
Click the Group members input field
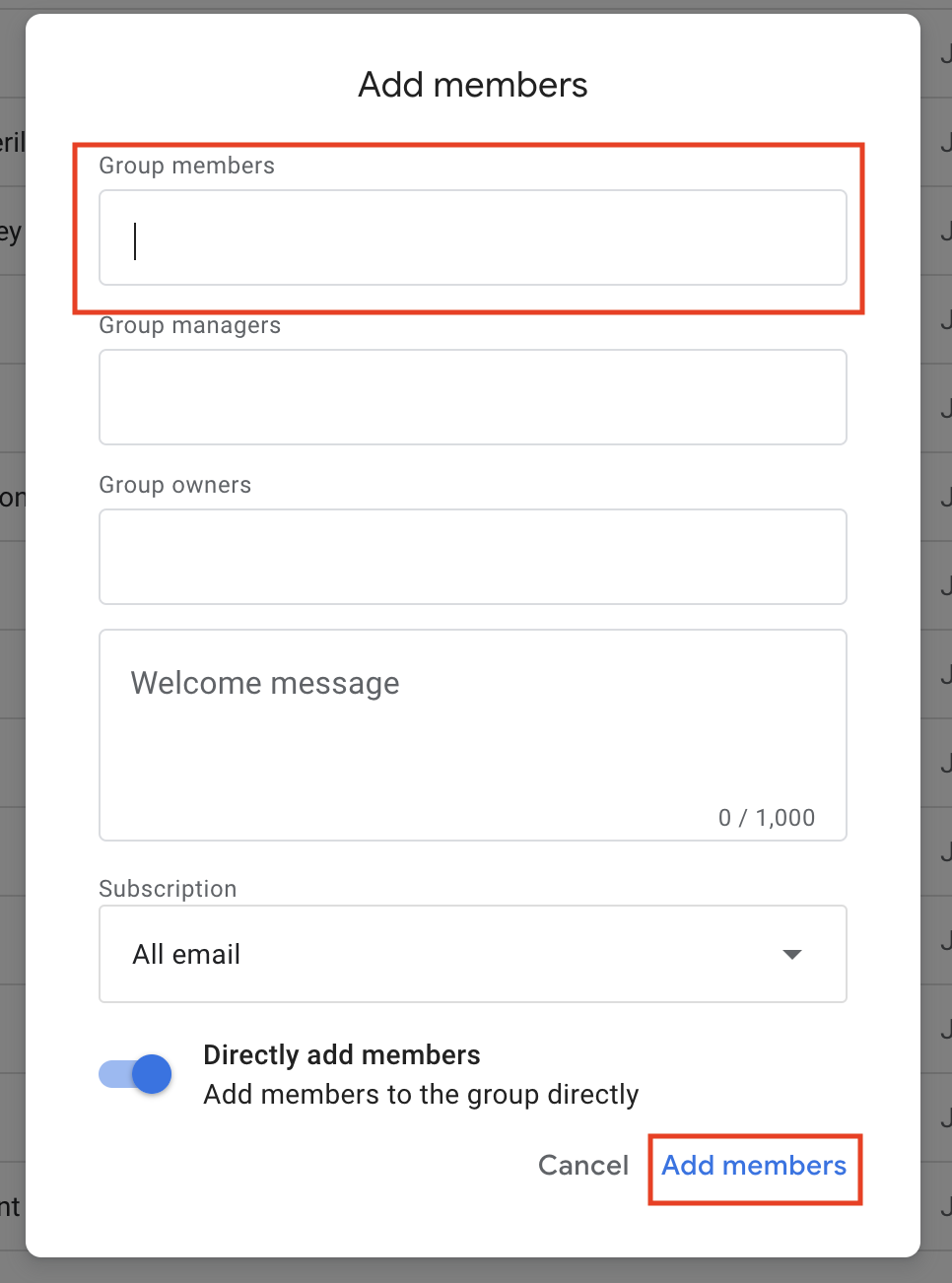(x=473, y=237)
